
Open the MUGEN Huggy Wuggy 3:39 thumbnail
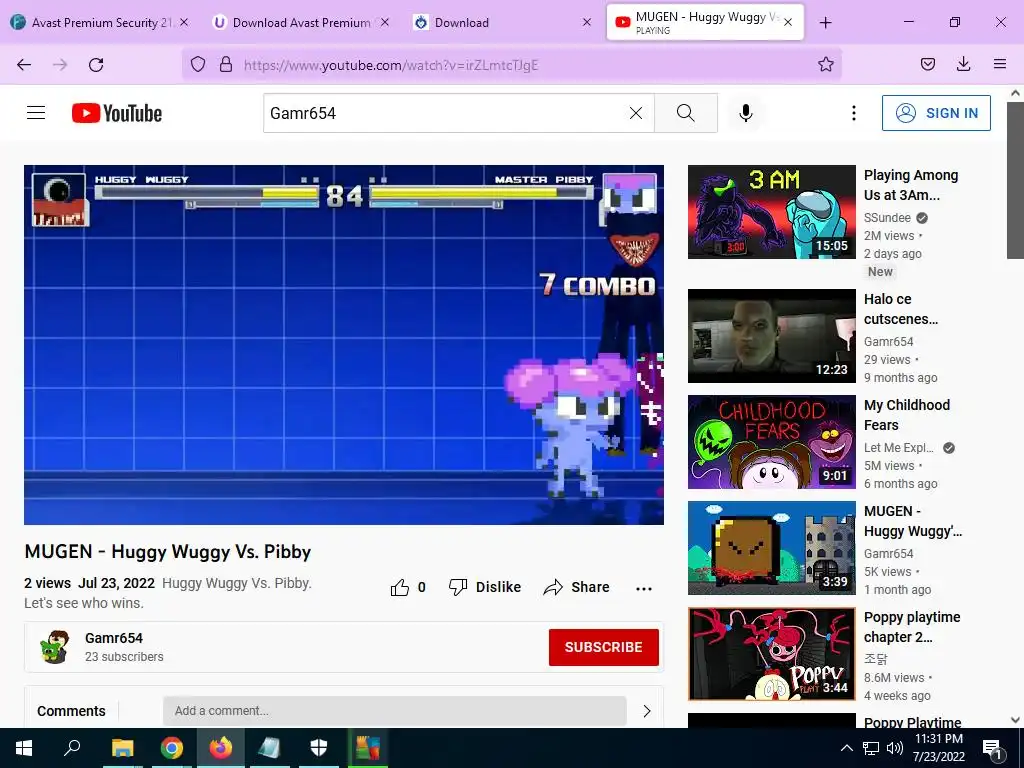pyautogui.click(x=772, y=548)
